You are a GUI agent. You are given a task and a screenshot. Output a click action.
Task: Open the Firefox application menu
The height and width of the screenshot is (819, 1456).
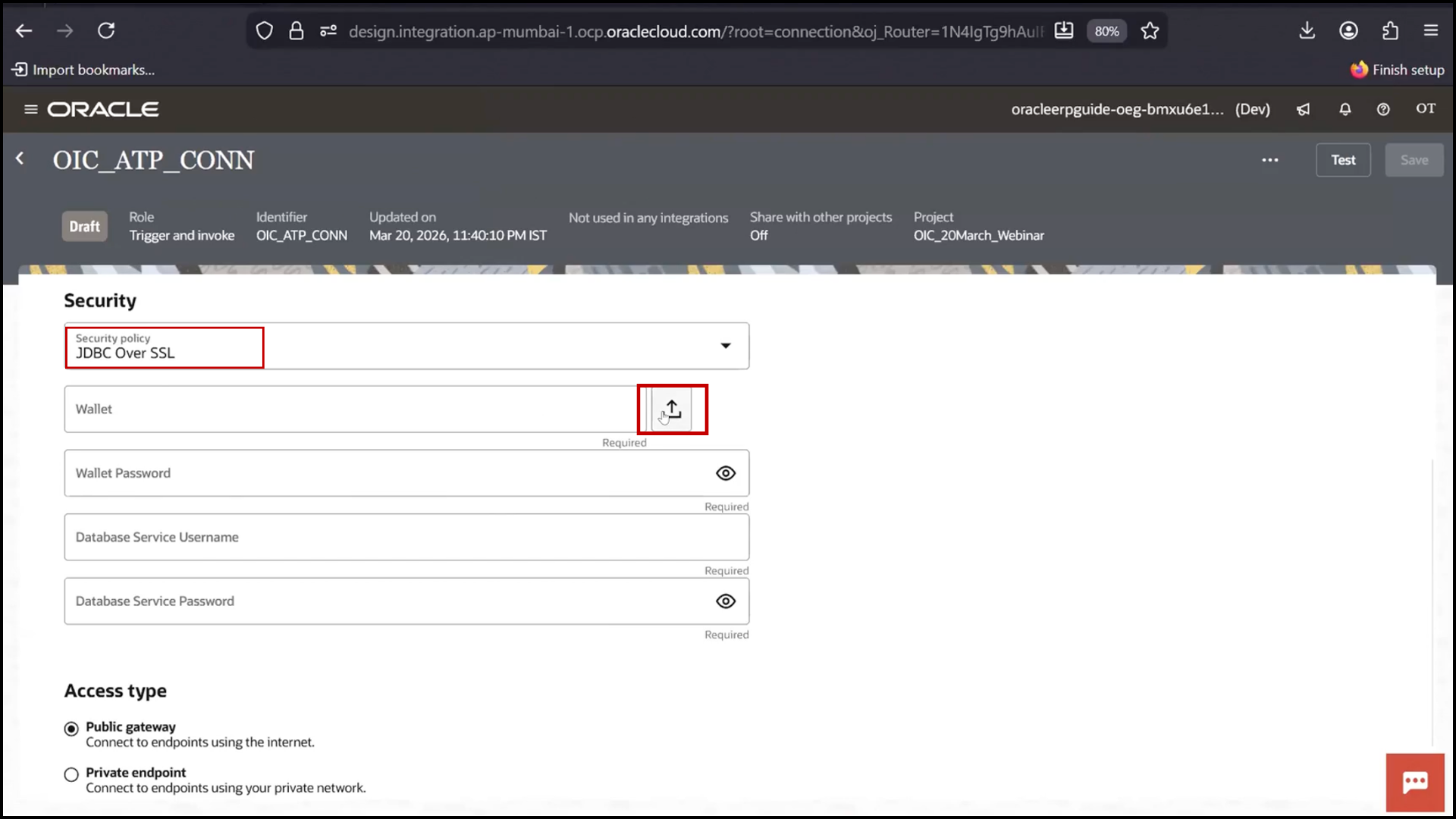[1431, 31]
